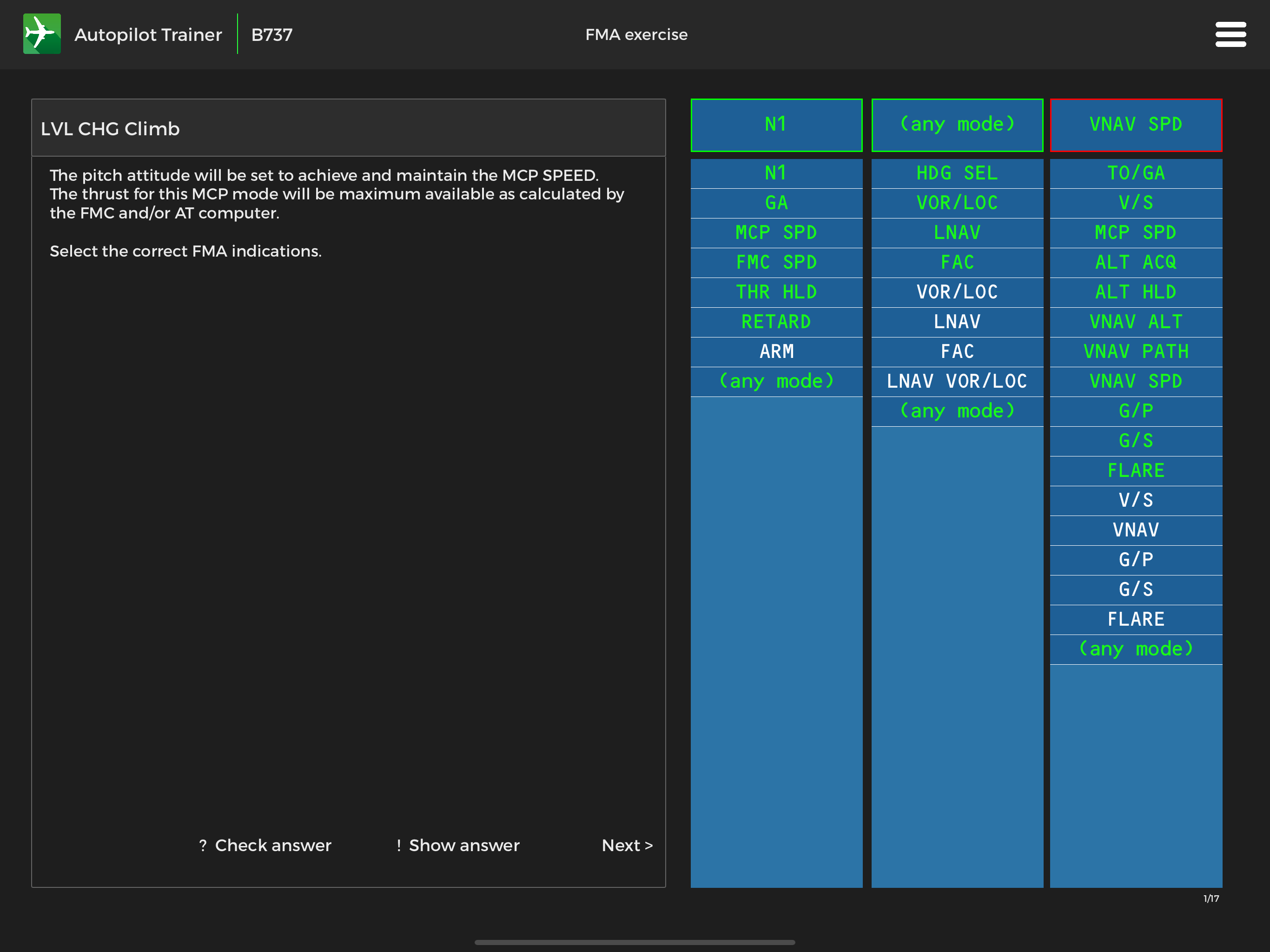This screenshot has width=1270, height=952.
Task: Choose (any mode) in pitch column list
Action: 1136,650
